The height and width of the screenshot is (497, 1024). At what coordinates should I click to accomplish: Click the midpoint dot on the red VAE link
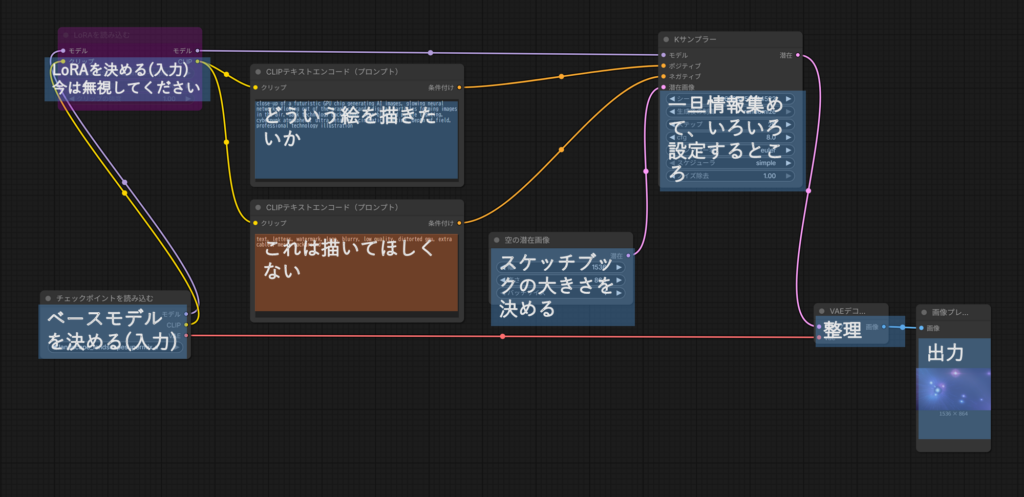(x=502, y=337)
